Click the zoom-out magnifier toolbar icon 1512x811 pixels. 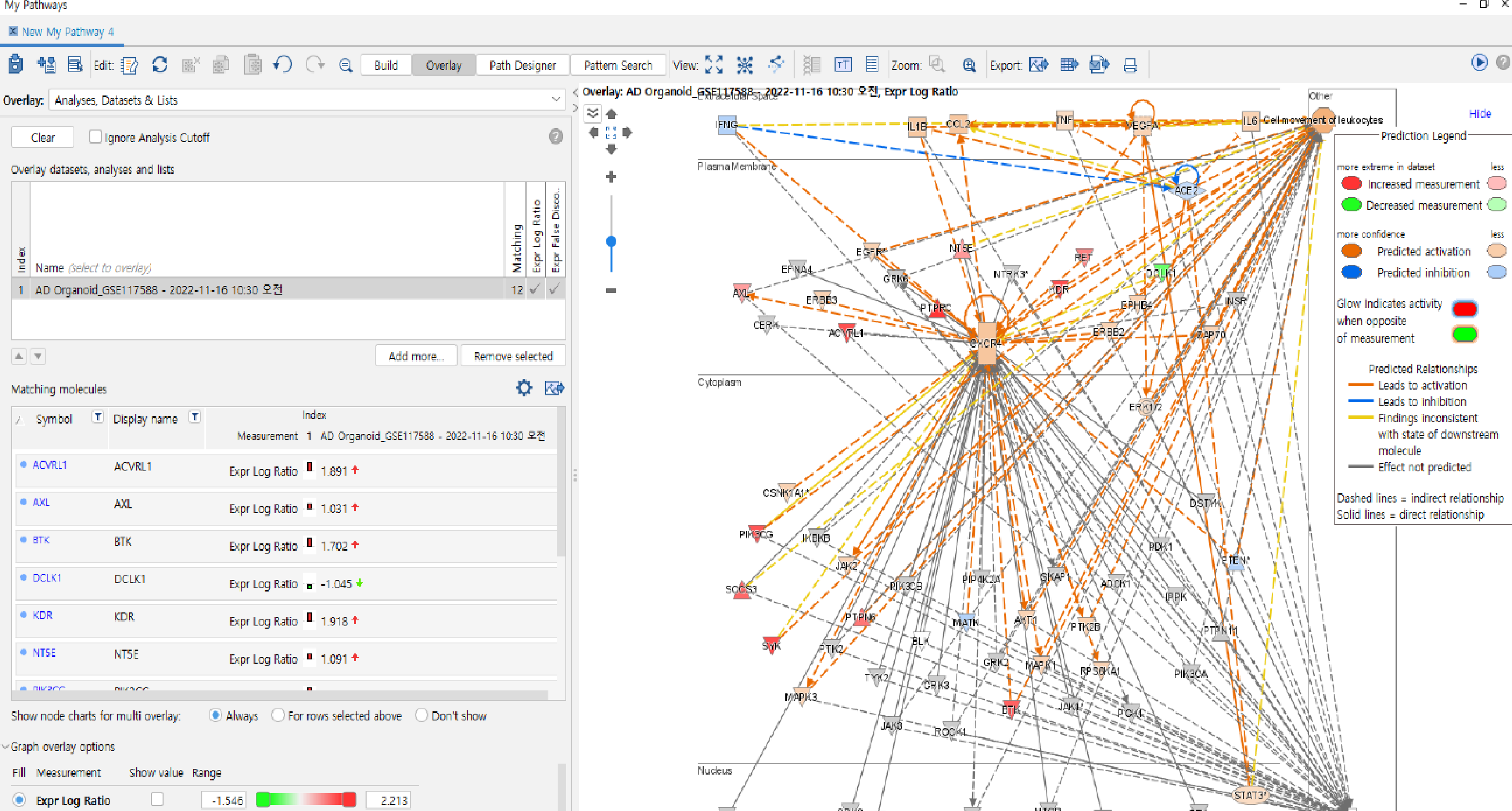[346, 65]
